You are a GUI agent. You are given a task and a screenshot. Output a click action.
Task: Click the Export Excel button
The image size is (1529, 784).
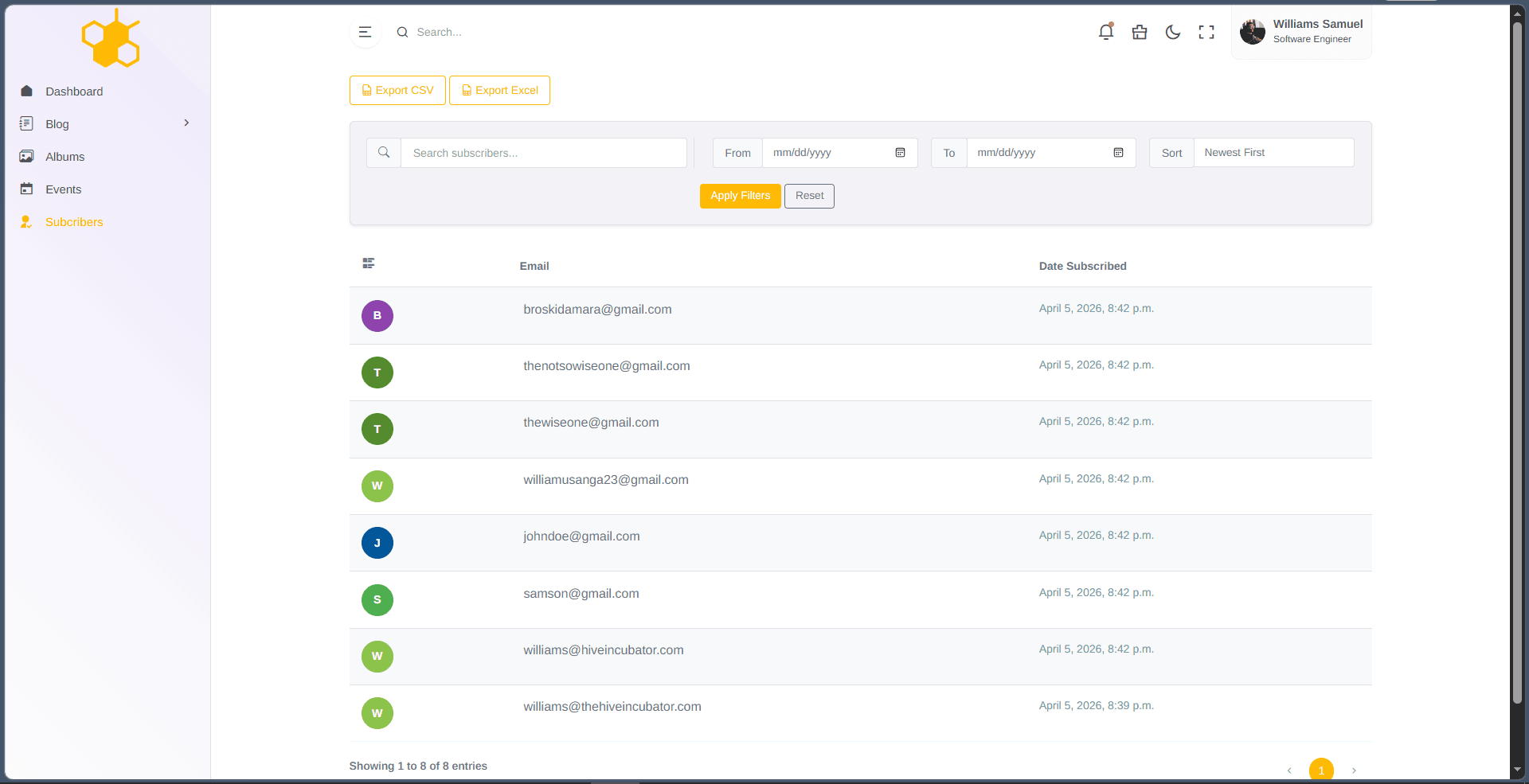pos(499,90)
